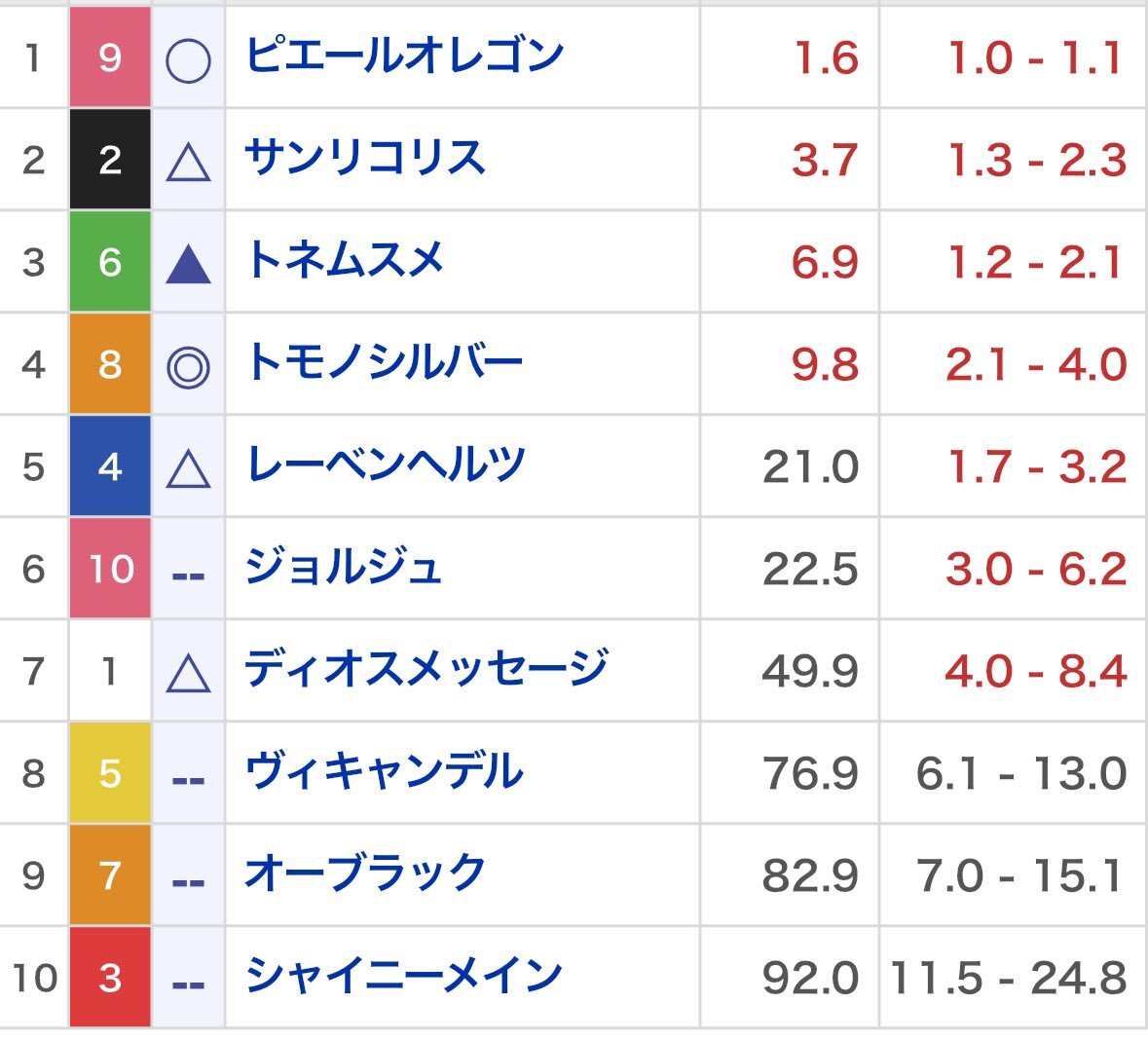The height and width of the screenshot is (1040, 1148).
Task: Open horse link ピエールオレゴン
Action: pos(404,56)
